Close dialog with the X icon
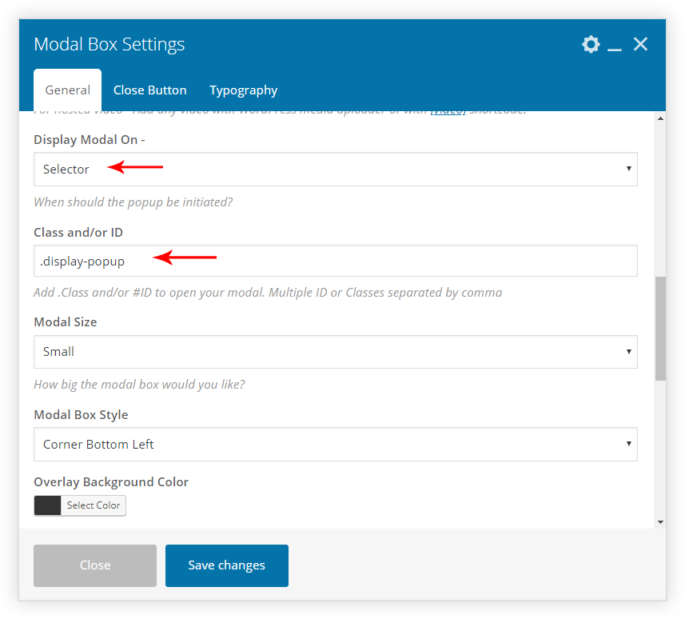 pos(641,44)
